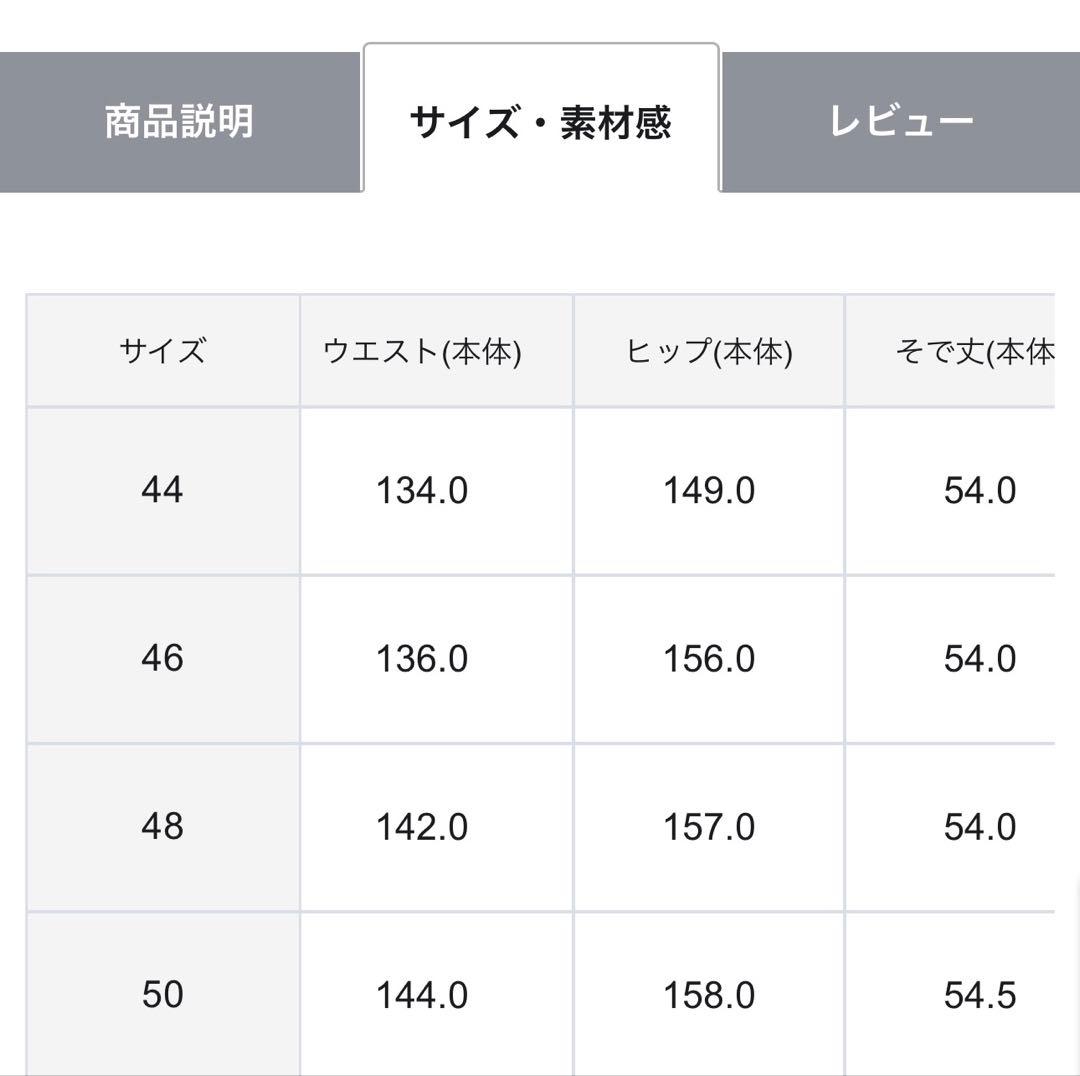The height and width of the screenshot is (1076, 1080).
Task: Click the ヒップ(本体) column header
Action: tap(708, 349)
